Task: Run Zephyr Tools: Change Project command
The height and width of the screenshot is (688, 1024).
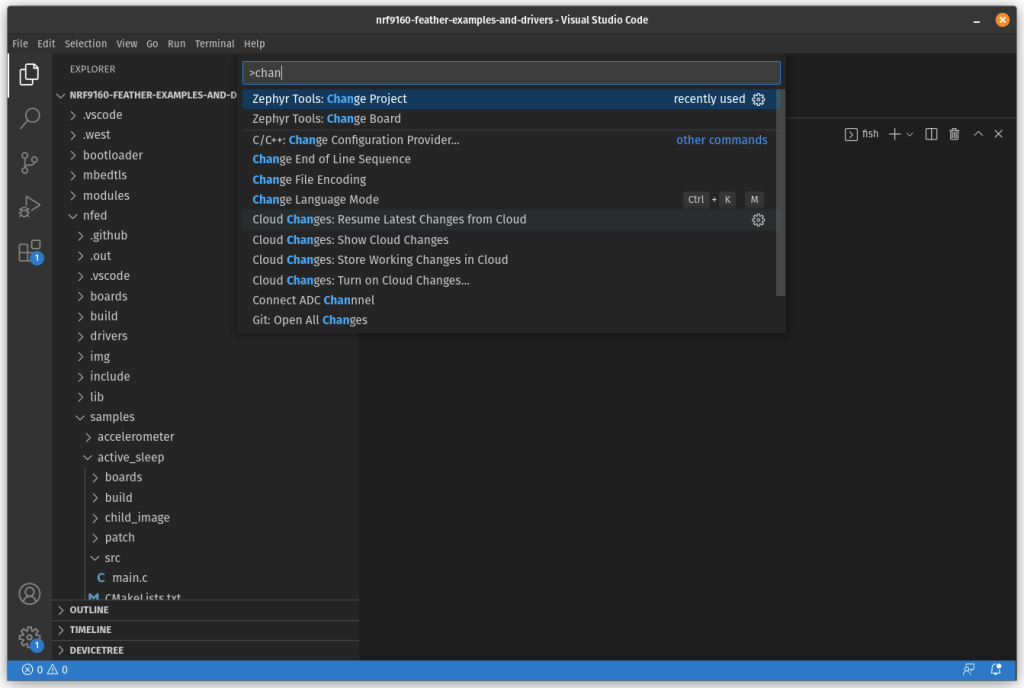Action: tap(511, 99)
